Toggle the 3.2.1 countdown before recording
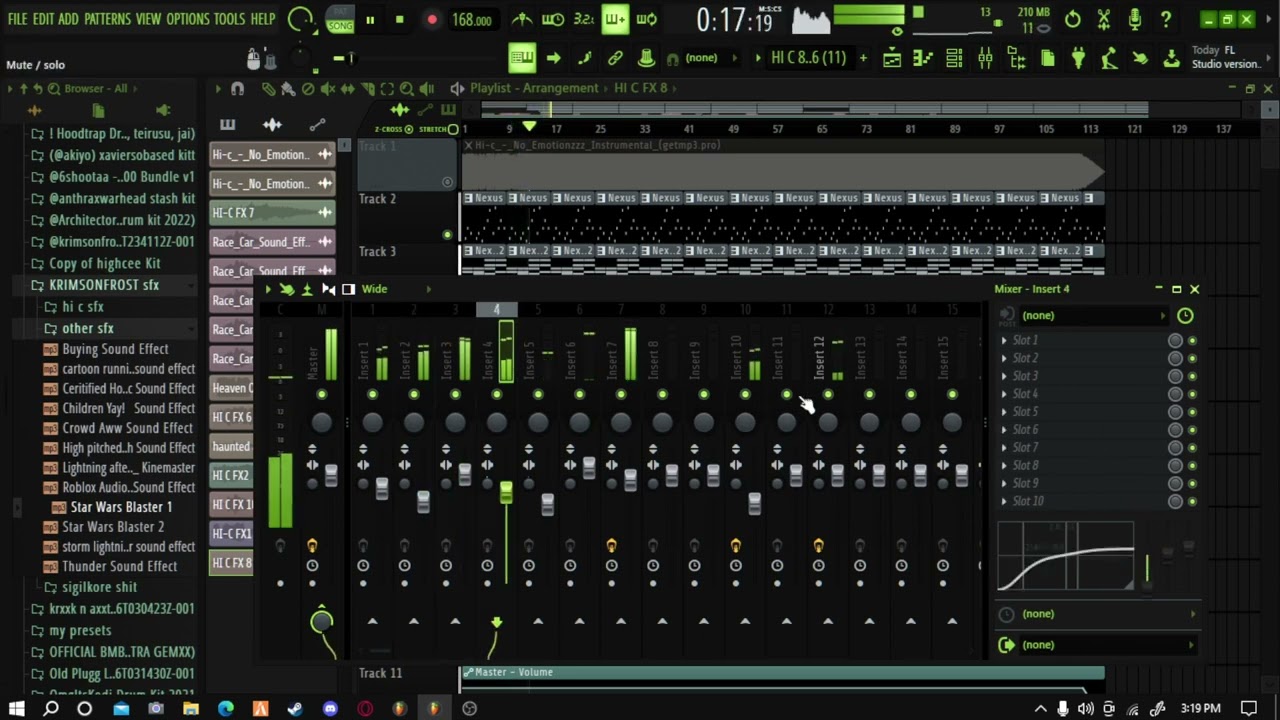 (x=584, y=19)
